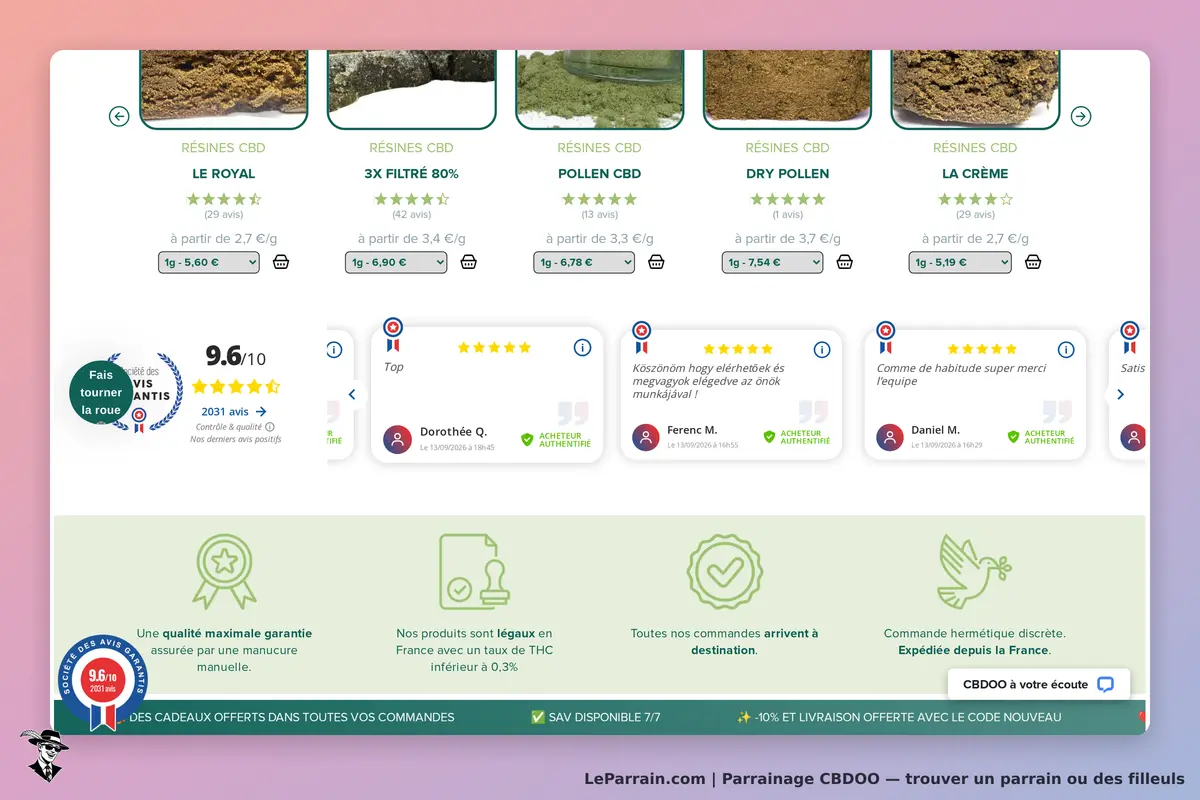Click 3X Filtré 80% product image
This screenshot has height=800, width=1200.
click(x=411, y=89)
